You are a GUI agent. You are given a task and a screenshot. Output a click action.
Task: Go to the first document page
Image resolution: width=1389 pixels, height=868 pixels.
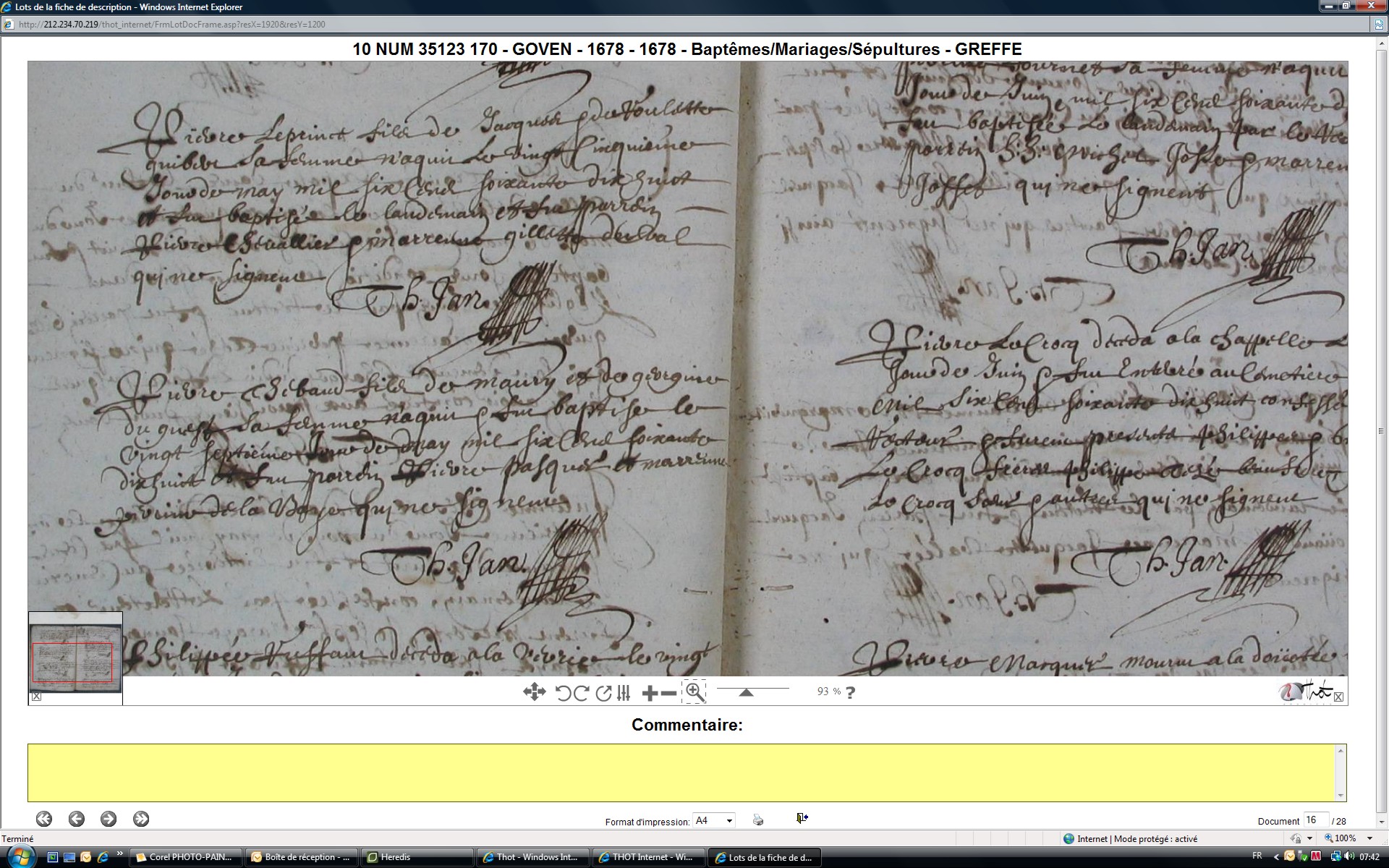pos(44,818)
